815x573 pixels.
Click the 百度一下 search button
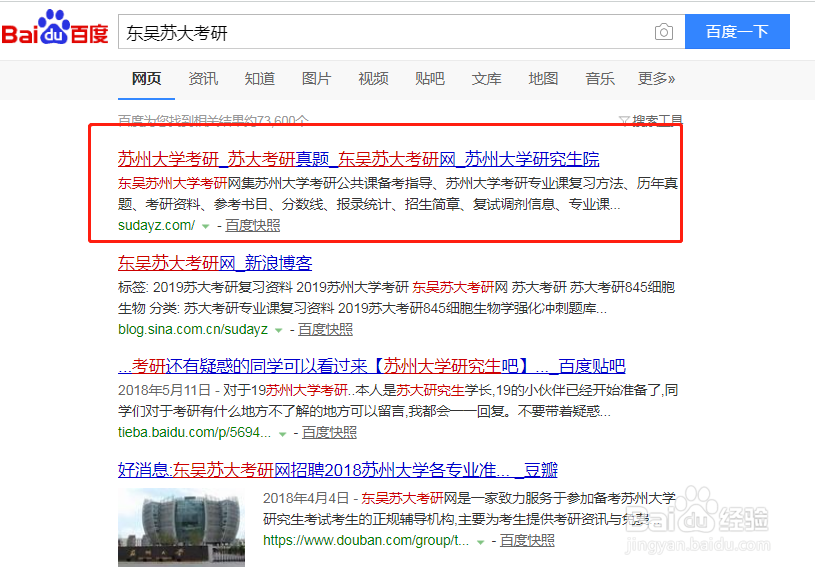[737, 32]
